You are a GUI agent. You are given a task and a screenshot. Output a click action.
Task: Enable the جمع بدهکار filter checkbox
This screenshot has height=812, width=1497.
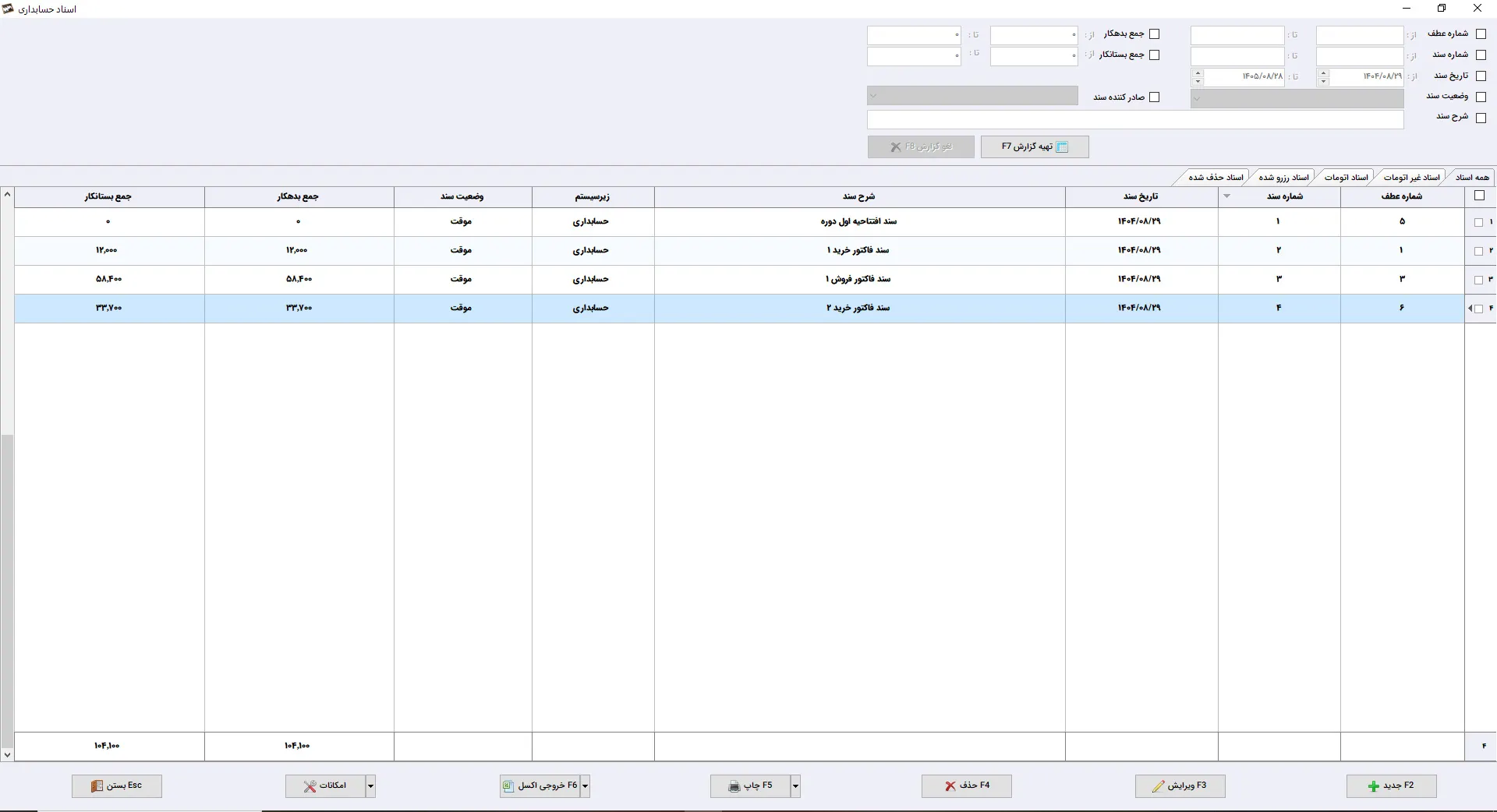pos(1155,34)
